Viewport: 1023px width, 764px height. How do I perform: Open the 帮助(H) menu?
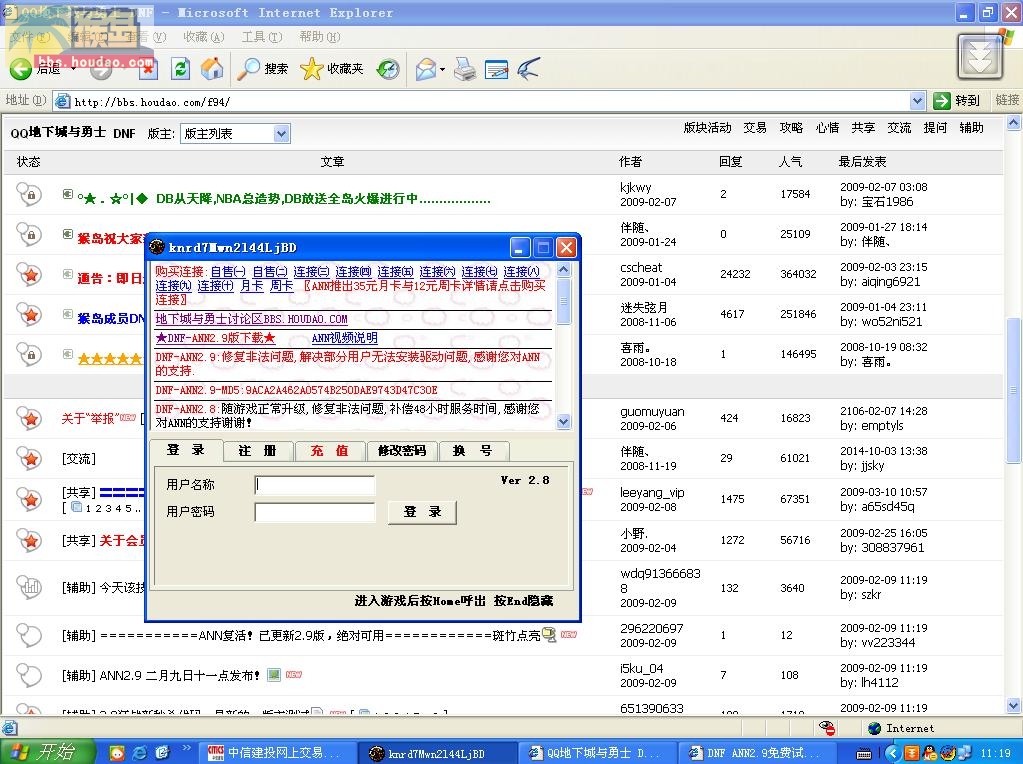pyautogui.click(x=320, y=37)
